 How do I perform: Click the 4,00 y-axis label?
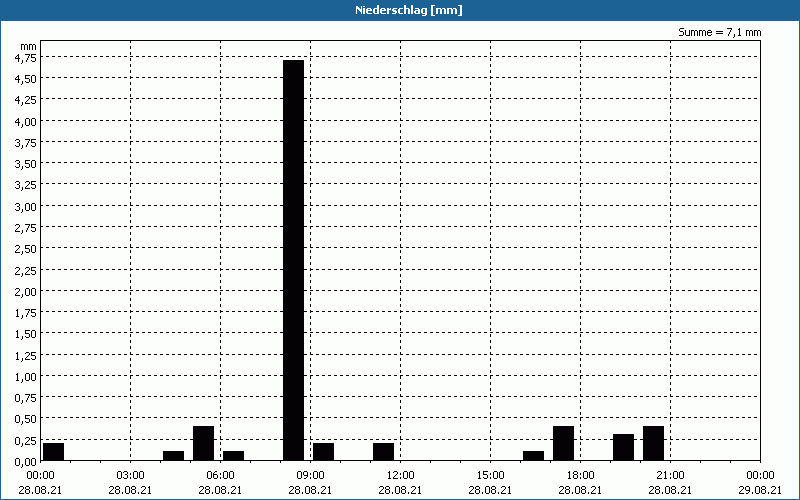click(x=26, y=121)
